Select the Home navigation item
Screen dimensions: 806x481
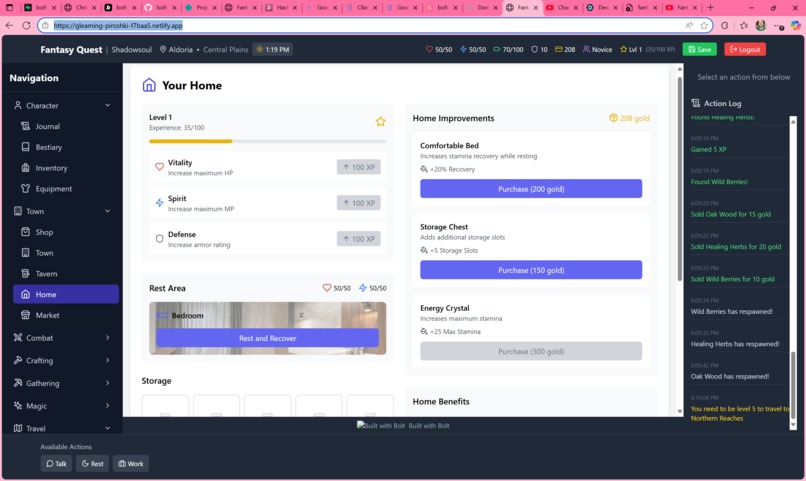click(x=66, y=294)
